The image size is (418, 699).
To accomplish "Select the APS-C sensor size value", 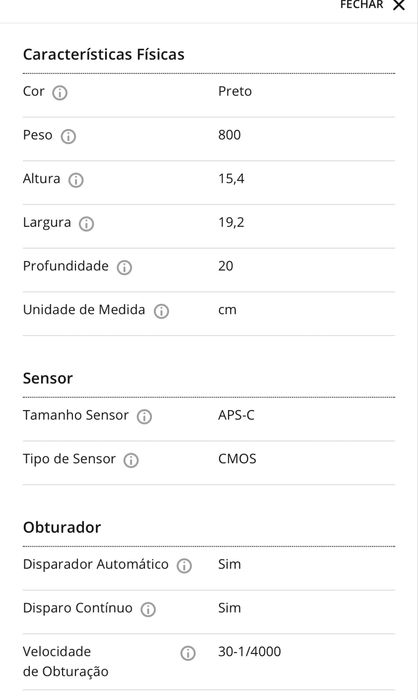I will click(x=236, y=415).
